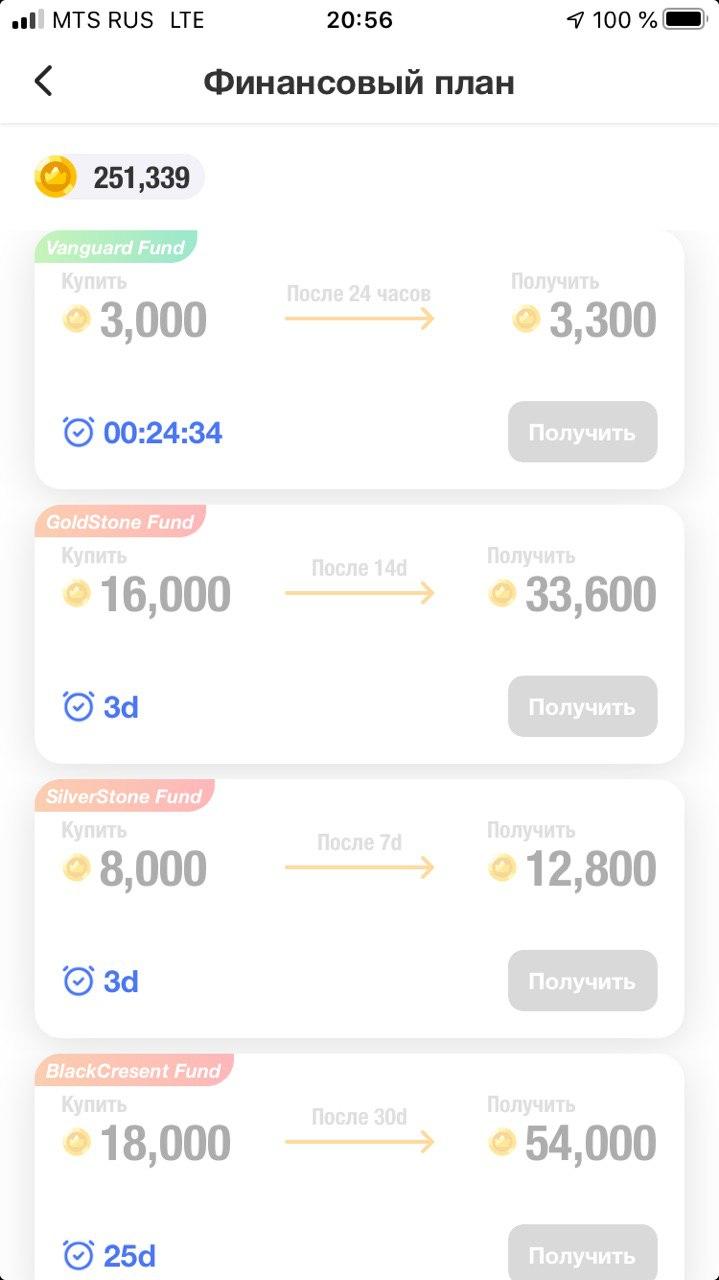Click Получить button on SilverStone Fund card

tap(582, 981)
